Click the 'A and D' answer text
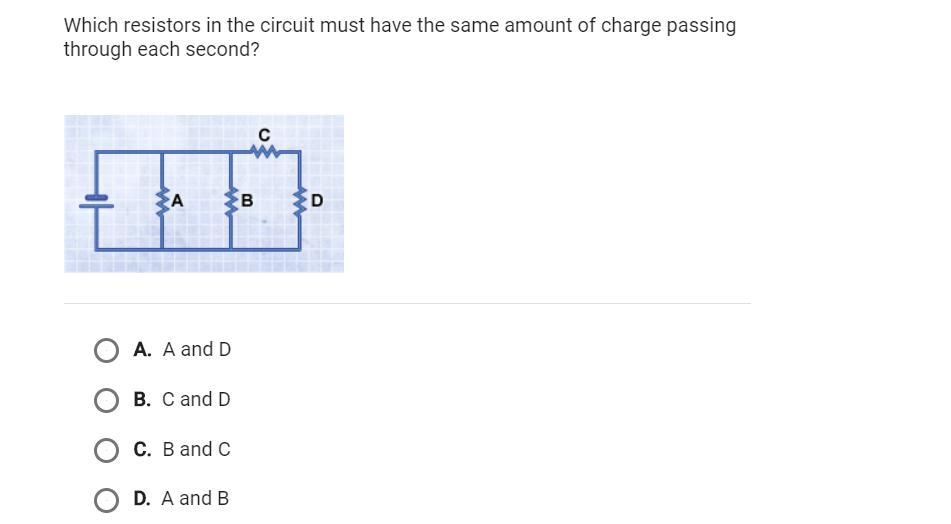The image size is (951, 524). tap(196, 350)
